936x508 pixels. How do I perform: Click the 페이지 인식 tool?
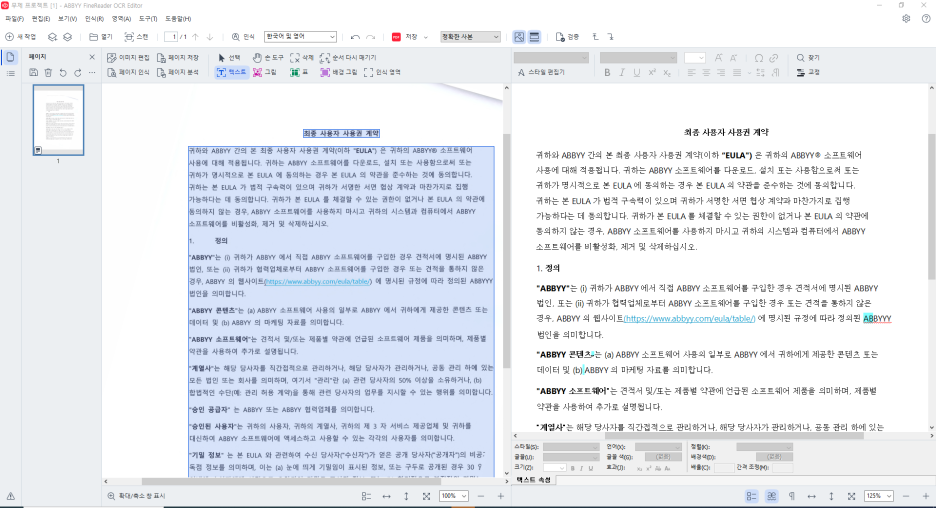[x=128, y=73]
